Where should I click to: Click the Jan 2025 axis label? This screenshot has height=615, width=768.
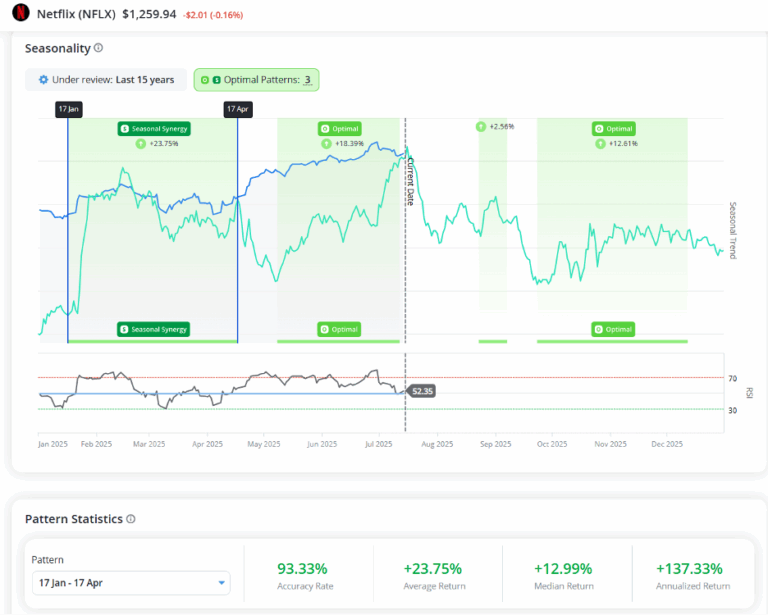point(53,444)
